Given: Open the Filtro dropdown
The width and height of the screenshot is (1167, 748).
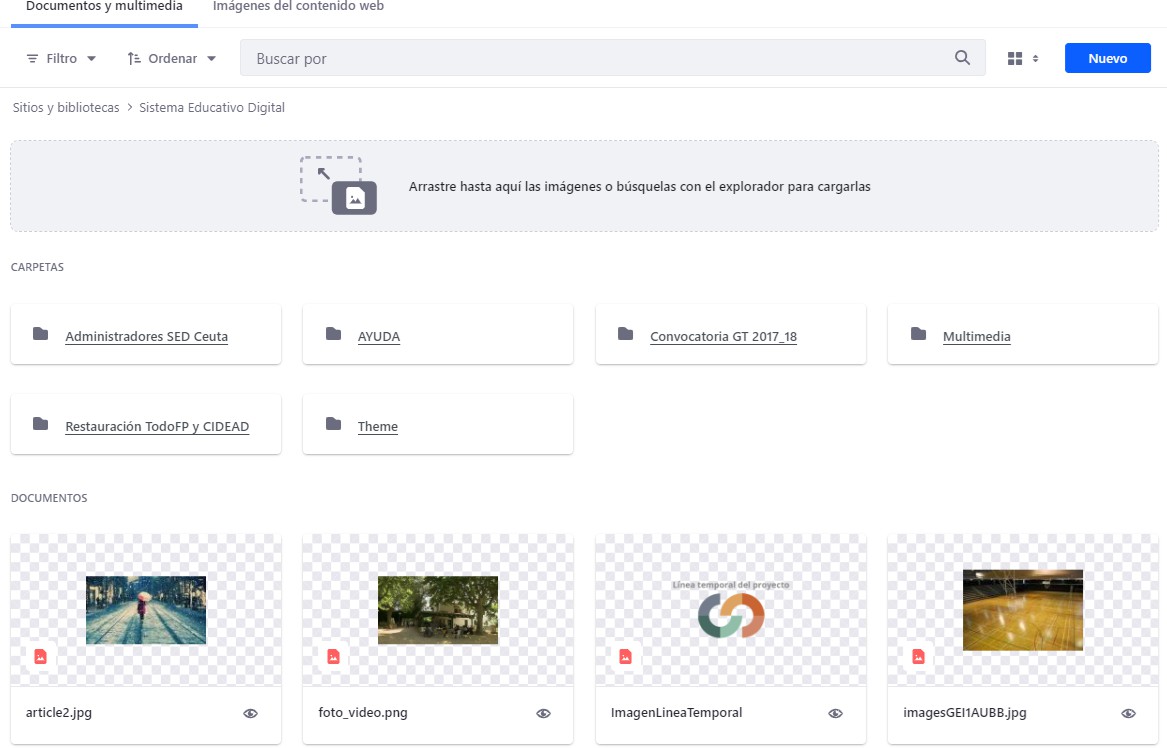Looking at the screenshot, I should [61, 58].
